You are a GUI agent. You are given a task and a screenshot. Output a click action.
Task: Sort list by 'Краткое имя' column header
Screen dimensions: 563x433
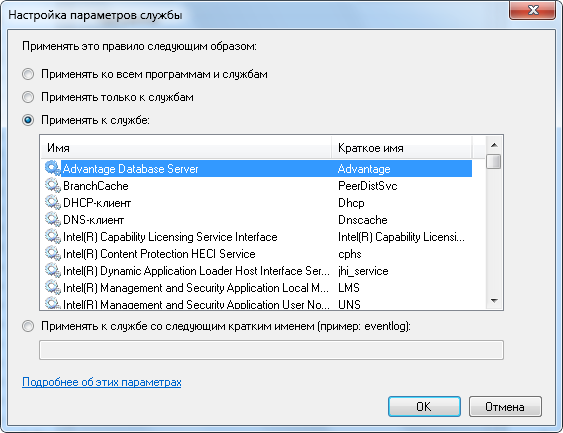pos(401,148)
